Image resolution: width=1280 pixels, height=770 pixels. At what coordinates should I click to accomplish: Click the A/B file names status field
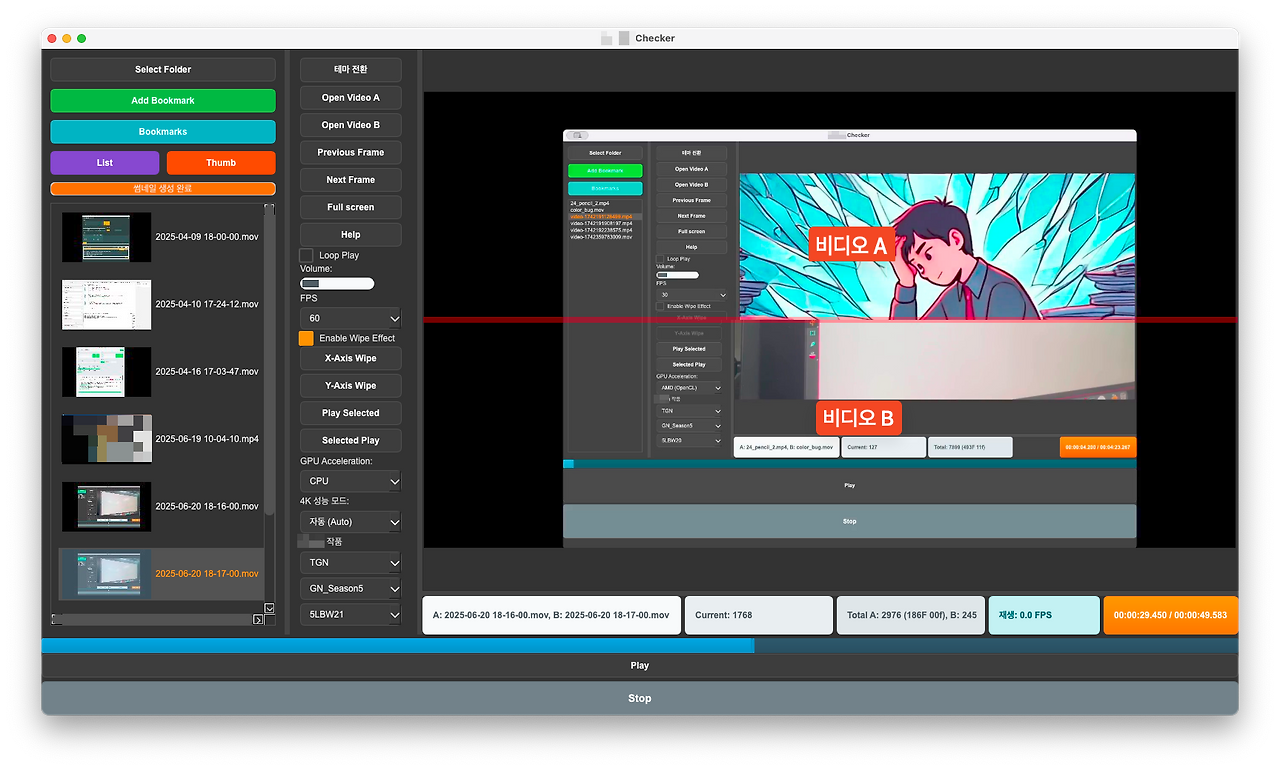click(552, 616)
